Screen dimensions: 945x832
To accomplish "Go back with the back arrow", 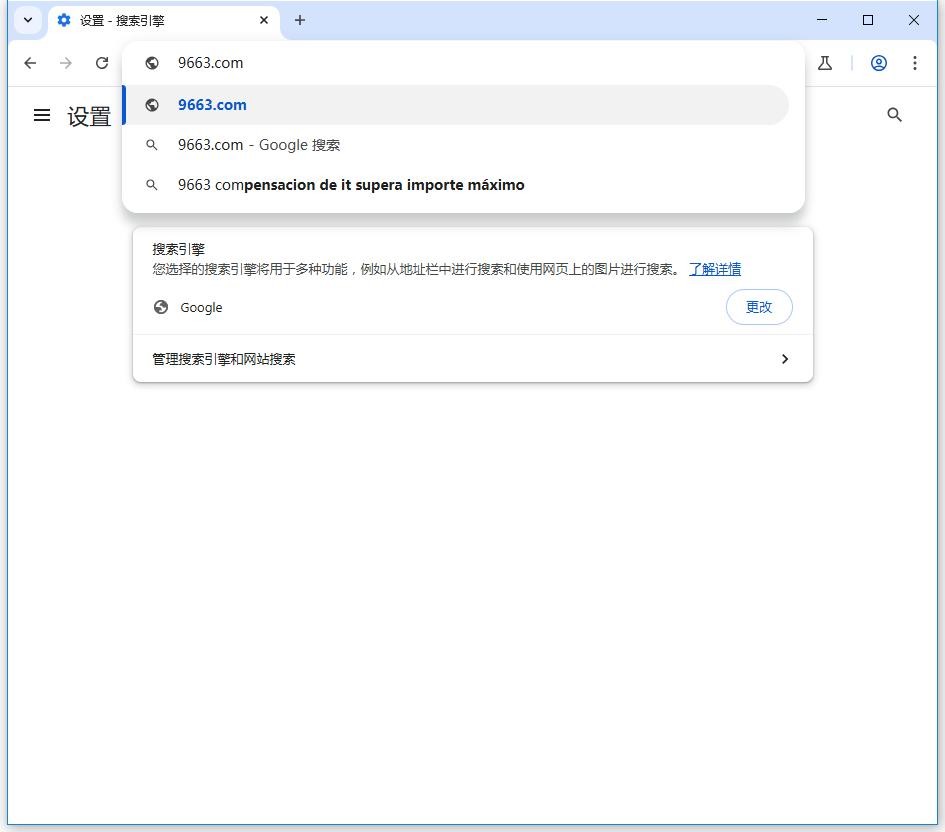I will 30,63.
